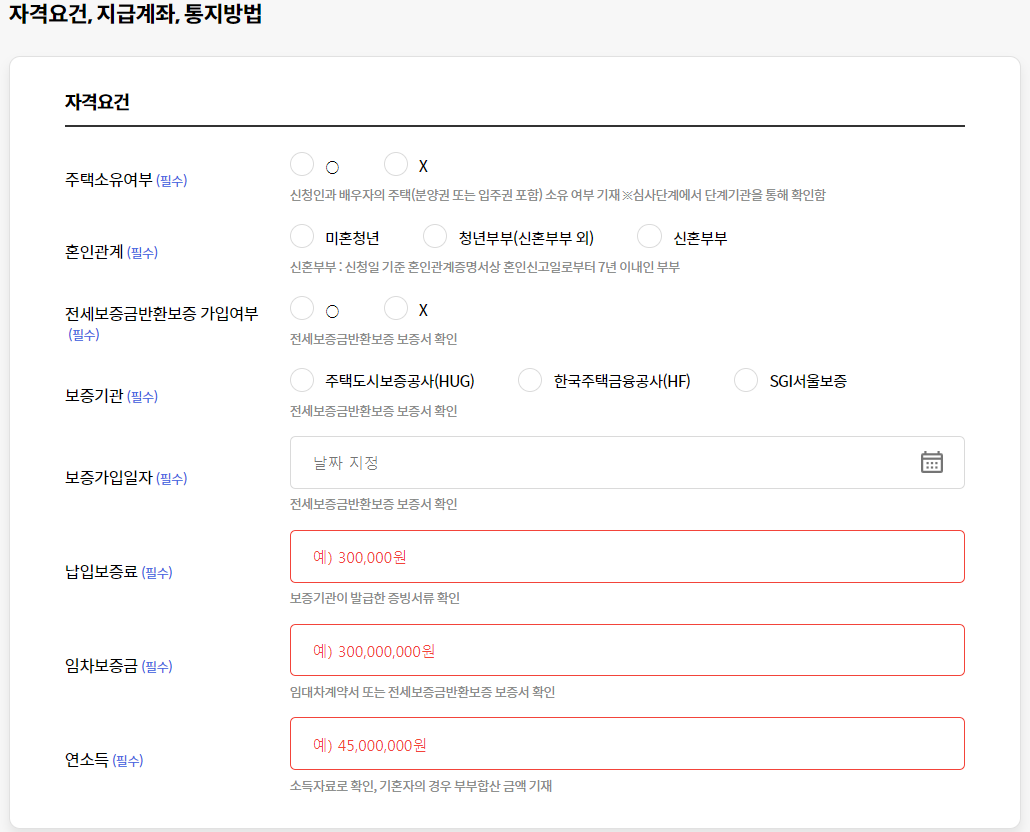This screenshot has height=832, width=1030.
Task: Pick 주택도시보증공사(HUG) as 보증기관
Action: (302, 380)
